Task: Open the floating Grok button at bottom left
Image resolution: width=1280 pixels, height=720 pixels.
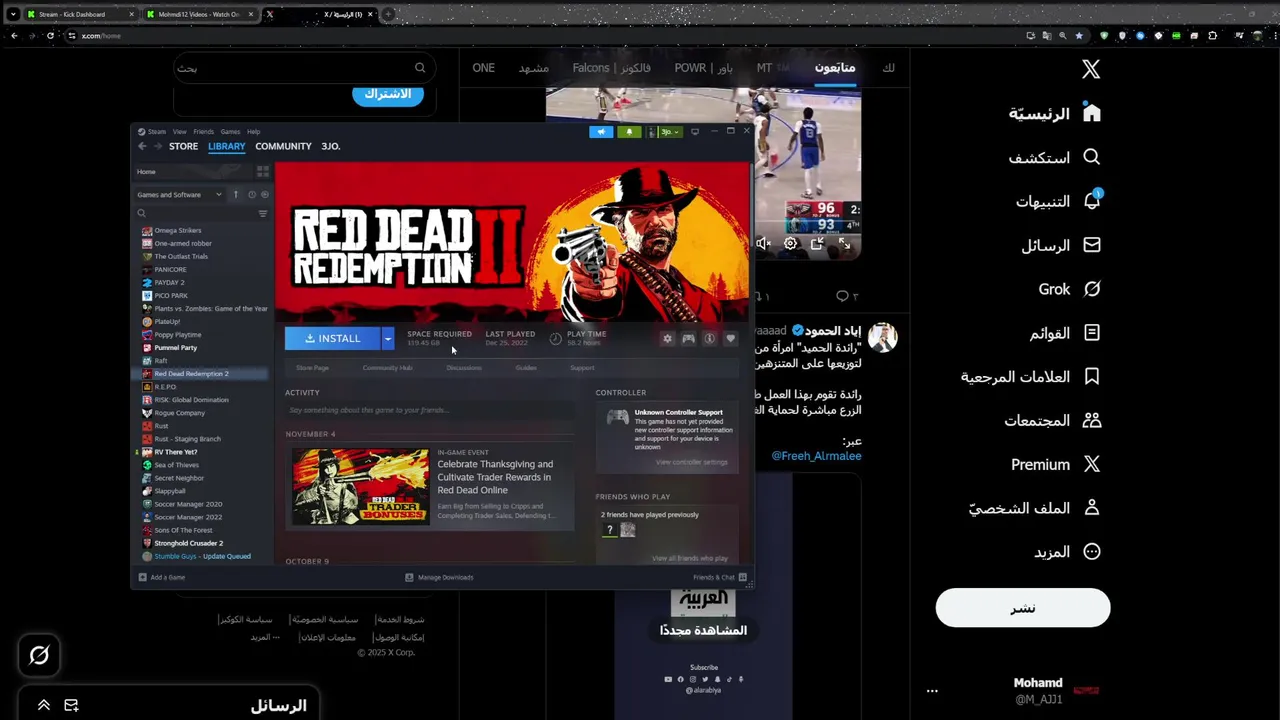Action: coord(39,655)
